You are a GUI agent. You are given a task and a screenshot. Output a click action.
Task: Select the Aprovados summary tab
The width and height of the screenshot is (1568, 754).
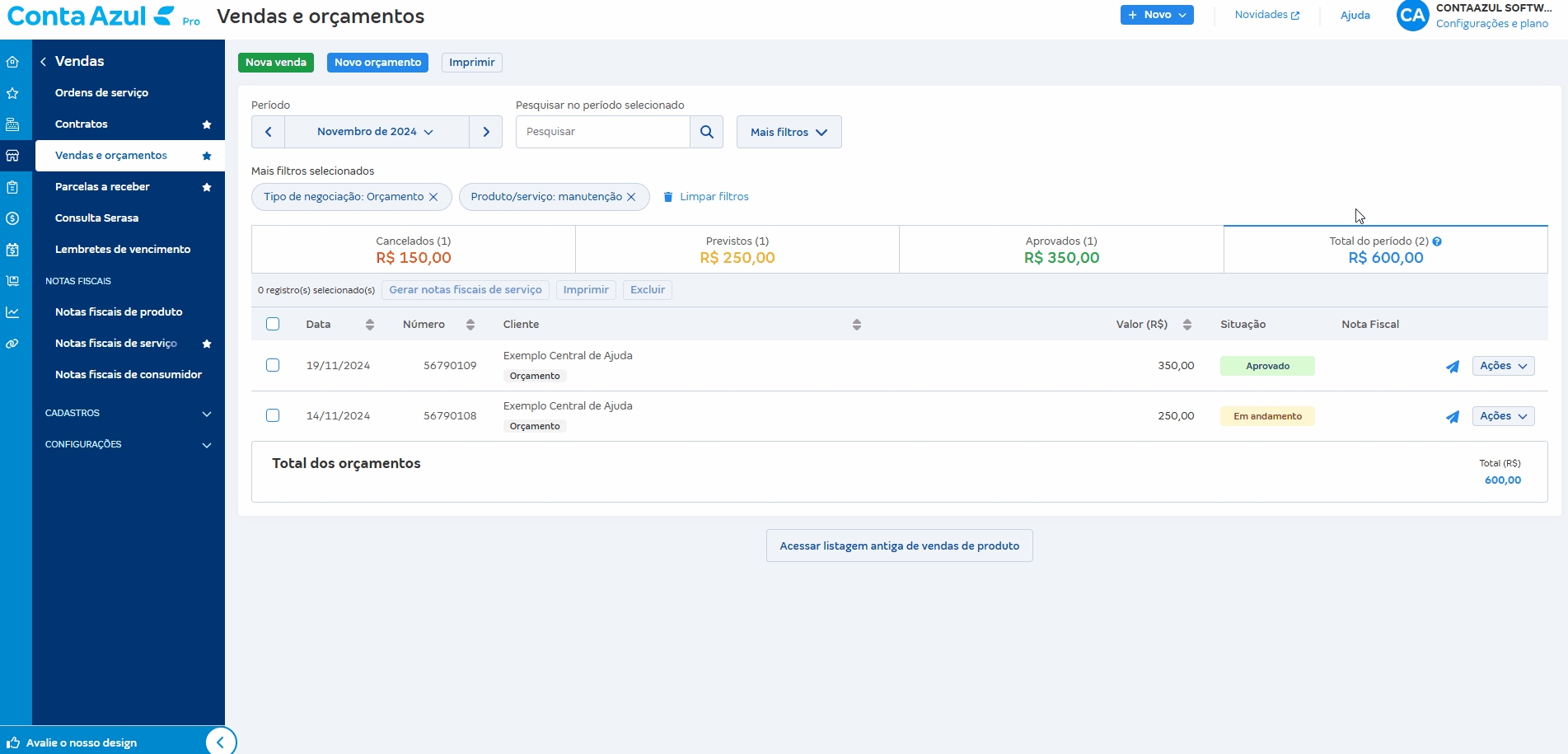(1060, 250)
